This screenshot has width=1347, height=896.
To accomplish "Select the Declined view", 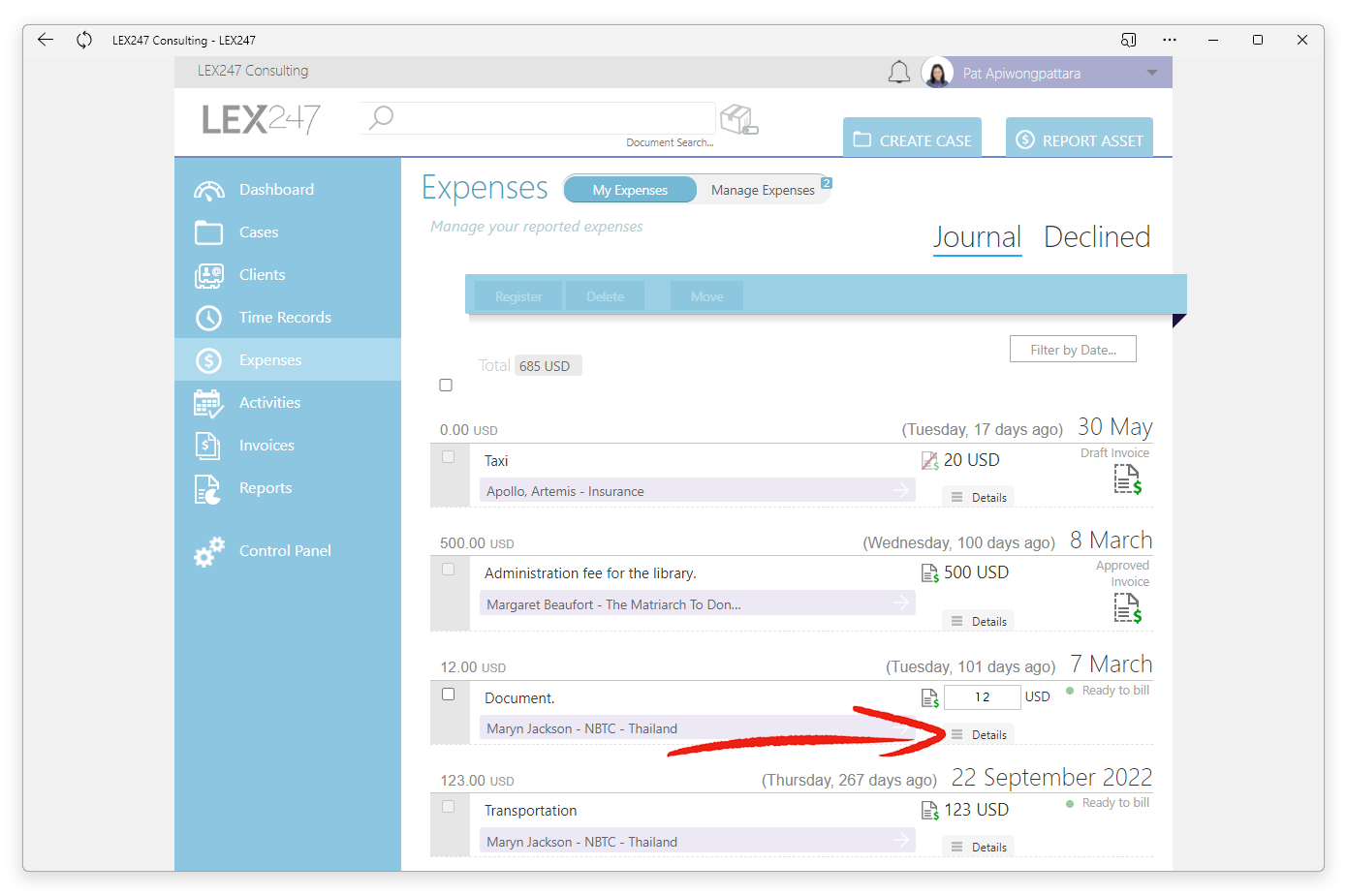I will point(1097,237).
